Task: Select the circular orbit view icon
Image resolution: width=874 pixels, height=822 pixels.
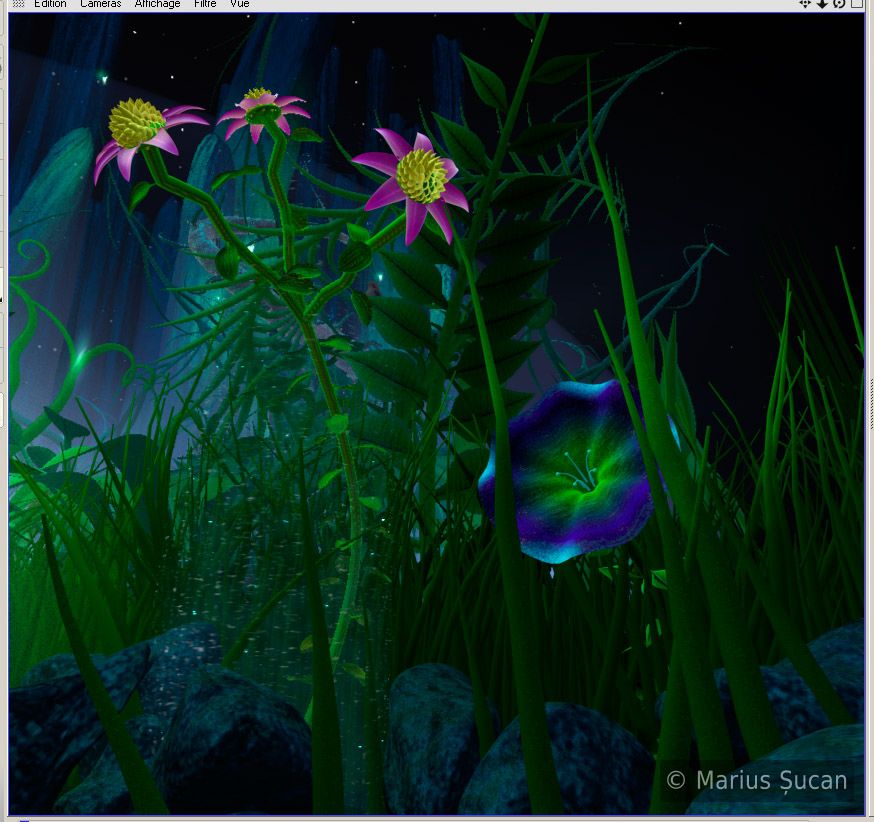Action: (839, 4)
